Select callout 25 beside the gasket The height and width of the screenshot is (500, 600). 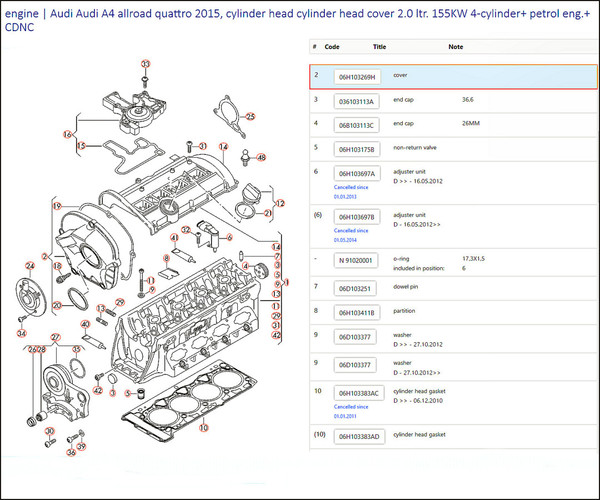pyautogui.click(x=251, y=117)
